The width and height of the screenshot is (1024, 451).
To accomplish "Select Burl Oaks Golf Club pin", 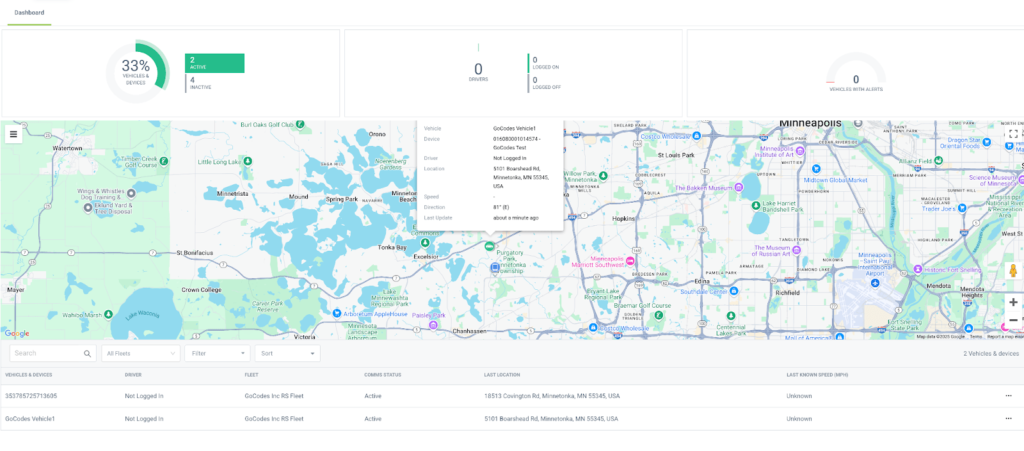I will 298,123.
